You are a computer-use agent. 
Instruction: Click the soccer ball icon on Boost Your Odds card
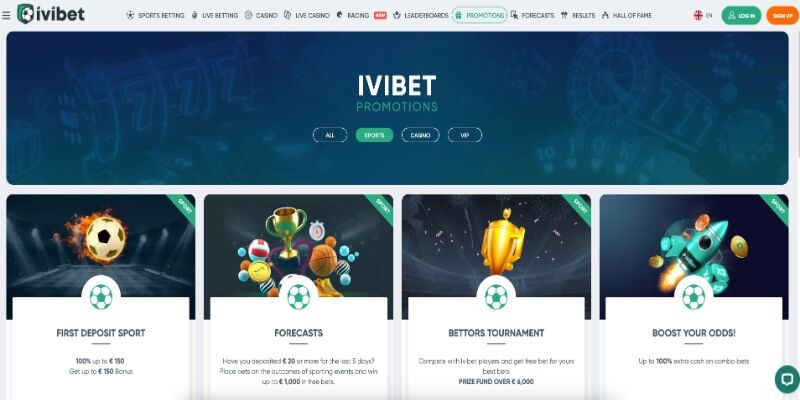(694, 297)
